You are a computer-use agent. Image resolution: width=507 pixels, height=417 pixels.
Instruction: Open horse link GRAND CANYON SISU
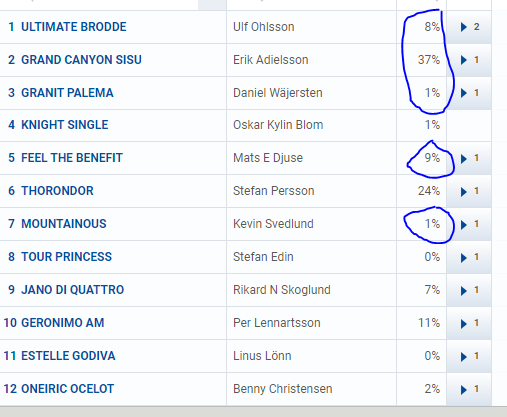[x=81, y=60]
